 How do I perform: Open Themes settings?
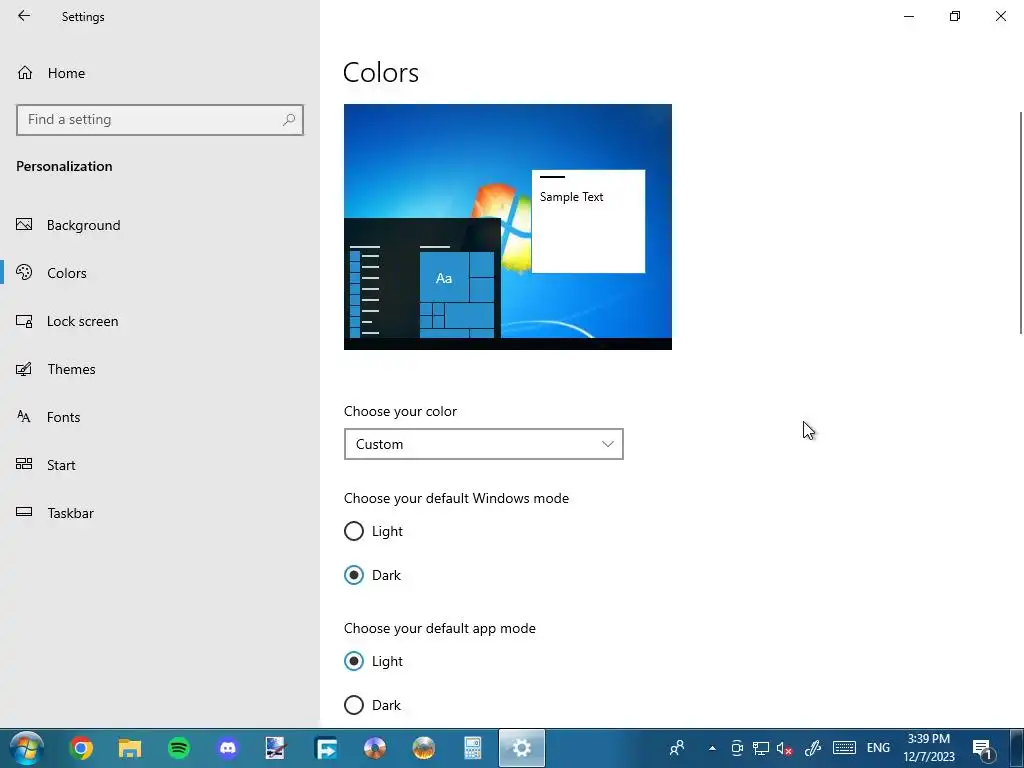pos(56,369)
